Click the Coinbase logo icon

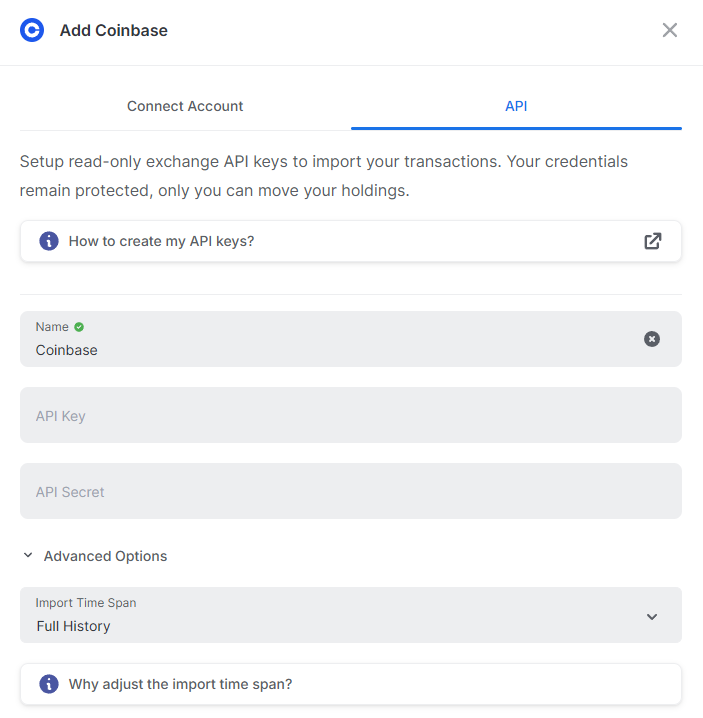32,30
